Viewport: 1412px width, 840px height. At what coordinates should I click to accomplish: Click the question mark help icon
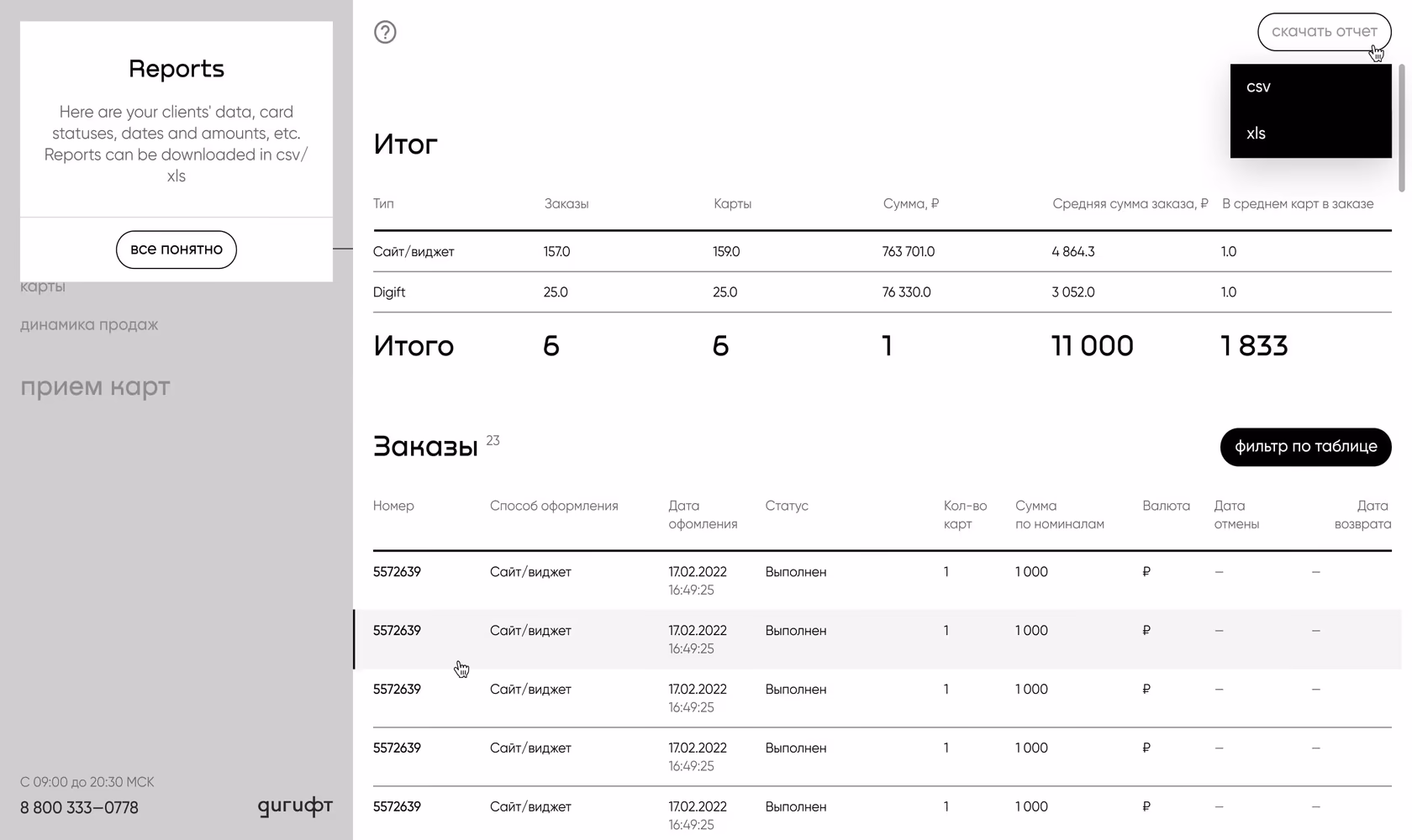(385, 32)
